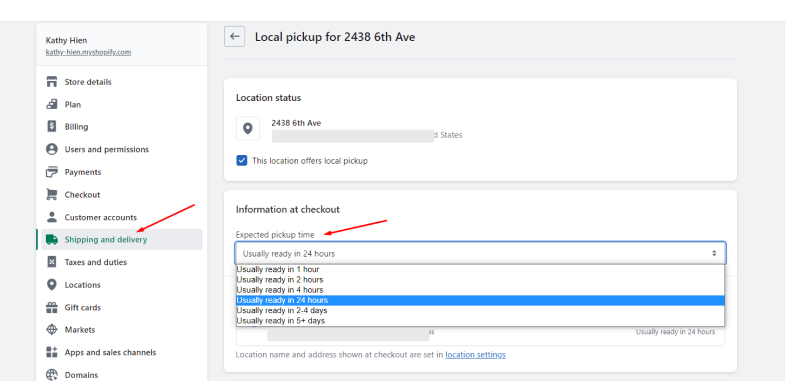Go back using the left arrow button
Viewport: 785px width, 382px height.
click(x=234, y=37)
